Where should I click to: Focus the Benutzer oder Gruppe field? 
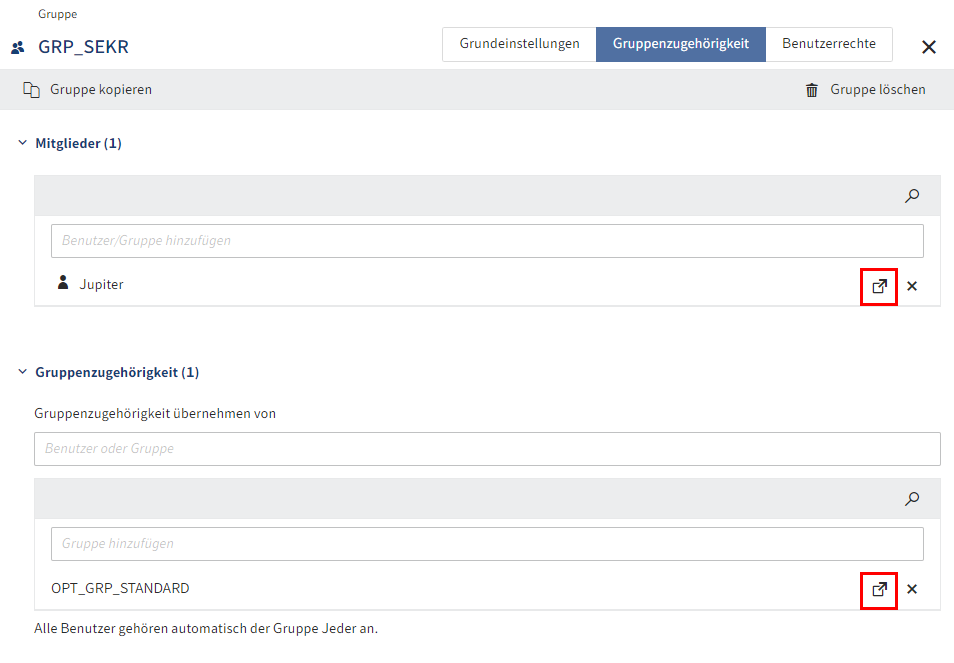(x=487, y=449)
